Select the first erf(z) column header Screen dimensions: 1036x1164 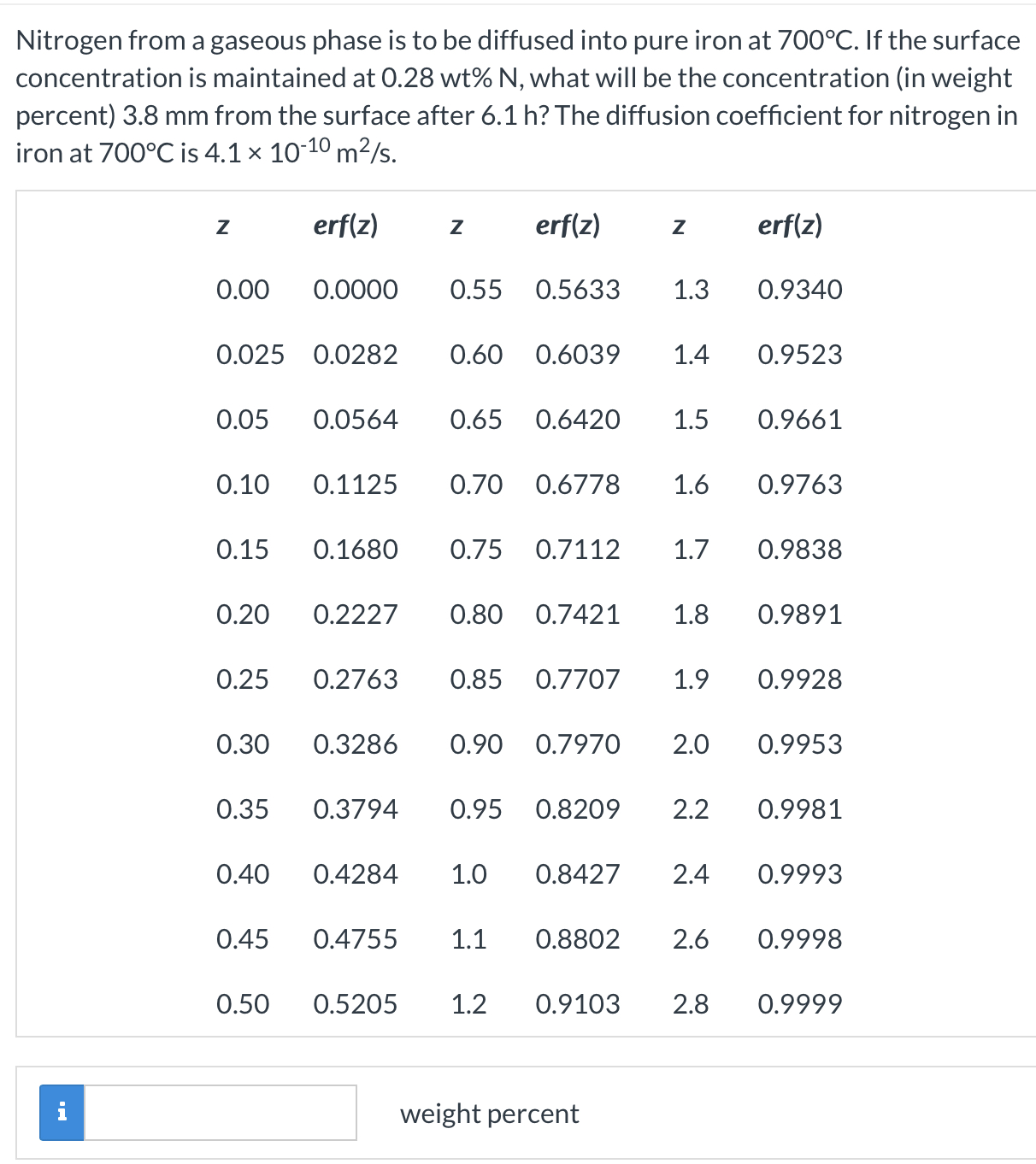345,225
